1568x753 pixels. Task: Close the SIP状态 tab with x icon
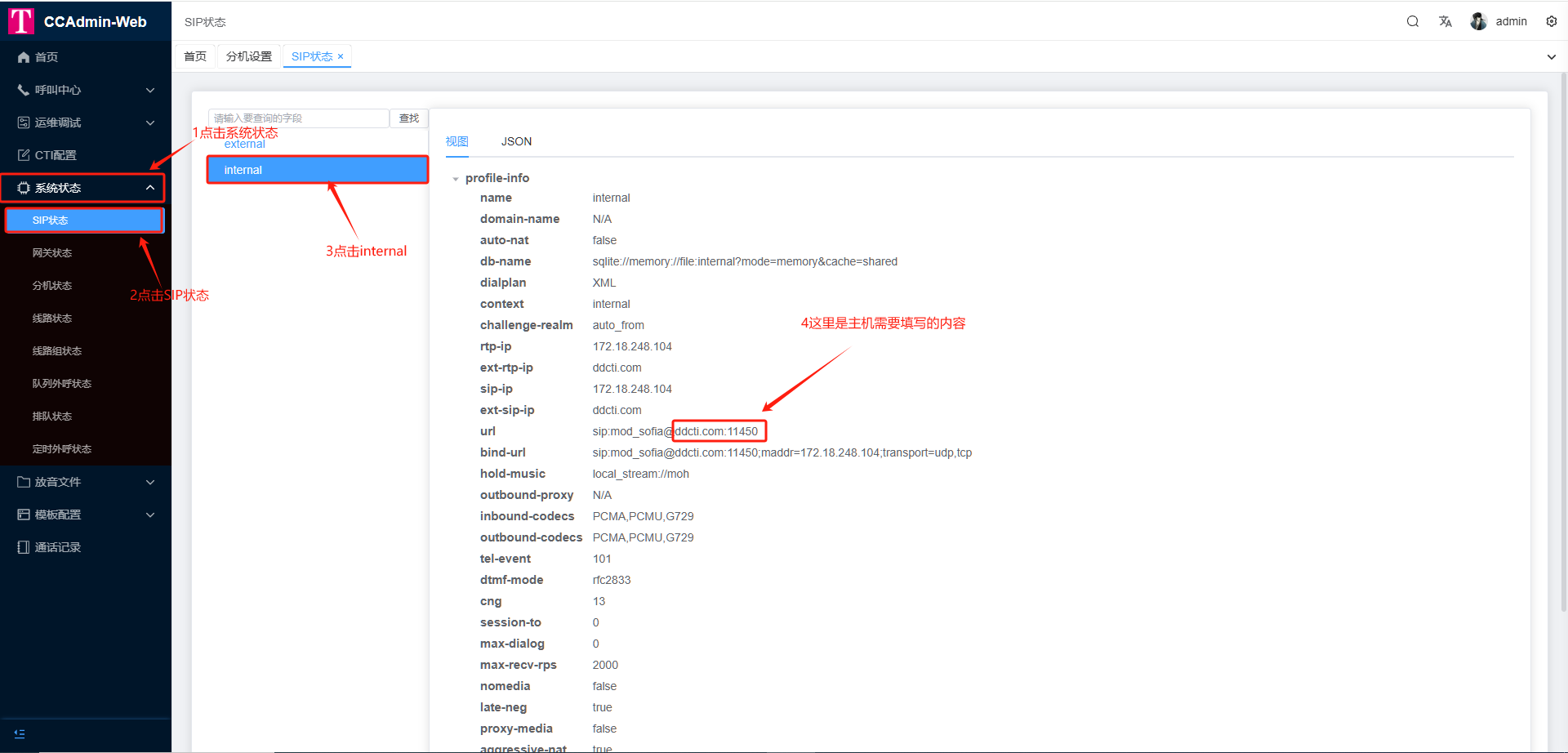point(341,56)
